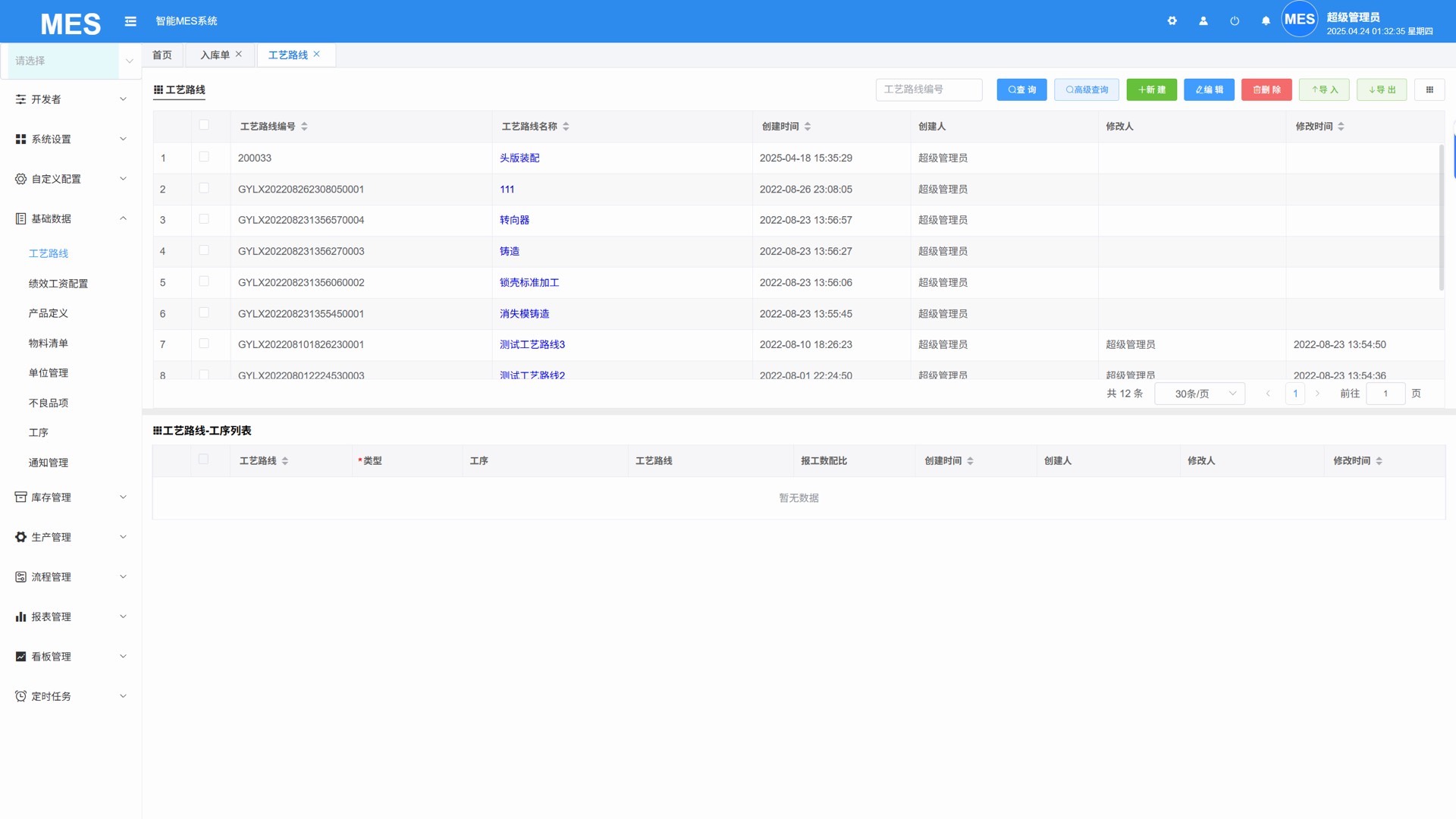Close the 入库单 tab
1456x819 pixels.
pos(239,54)
